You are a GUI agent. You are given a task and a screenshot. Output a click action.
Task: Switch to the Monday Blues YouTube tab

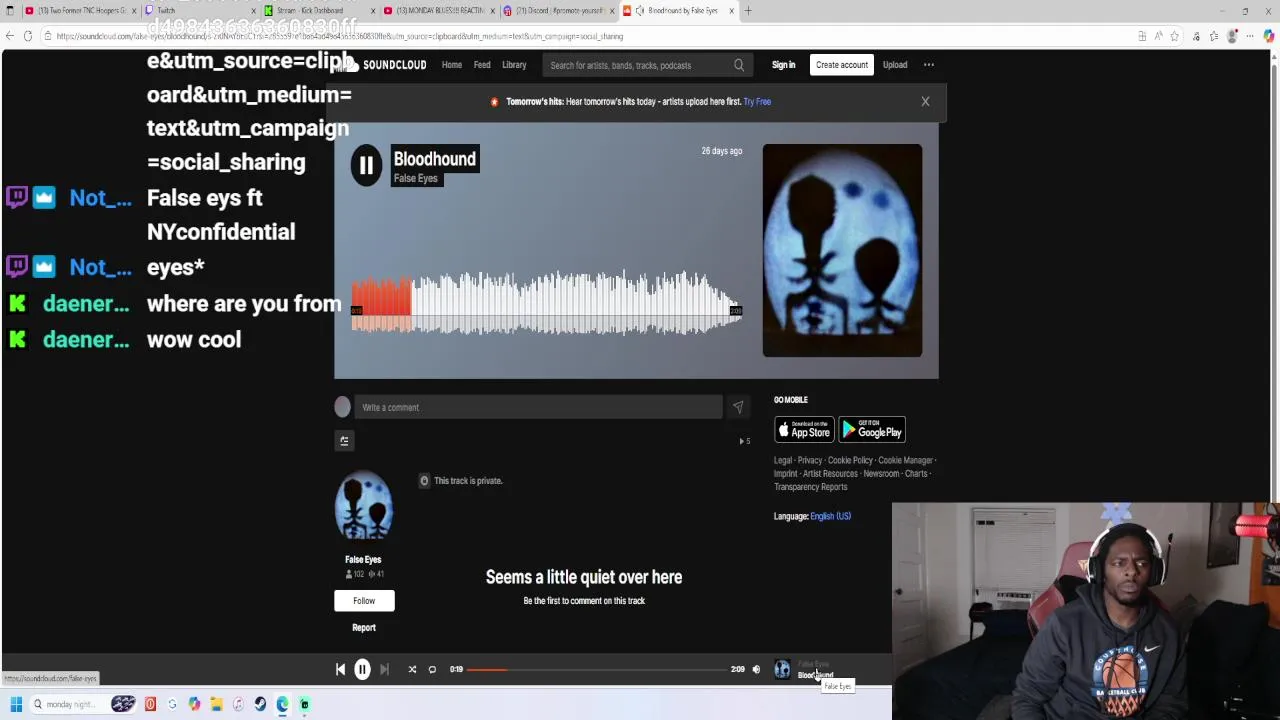pos(440,10)
